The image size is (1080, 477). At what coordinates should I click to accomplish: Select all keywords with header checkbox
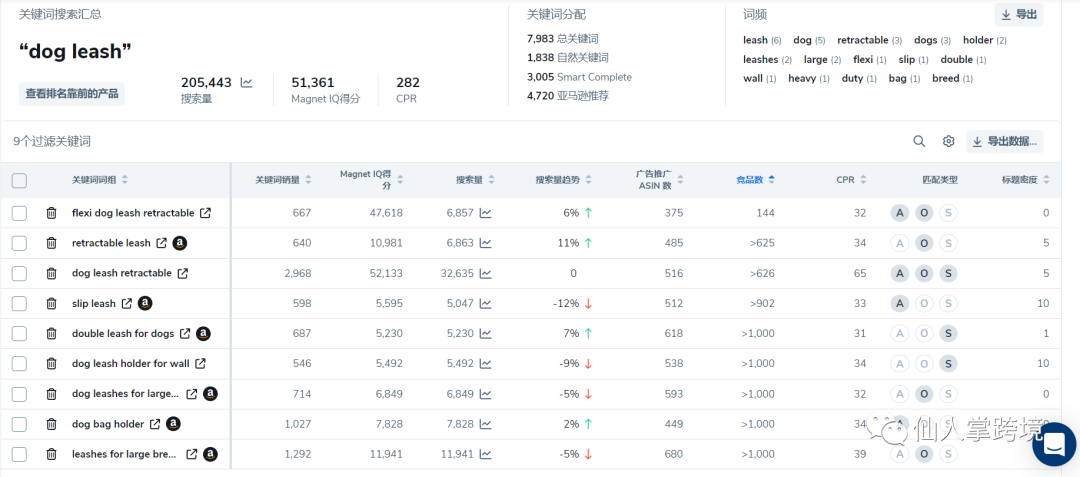(x=19, y=181)
